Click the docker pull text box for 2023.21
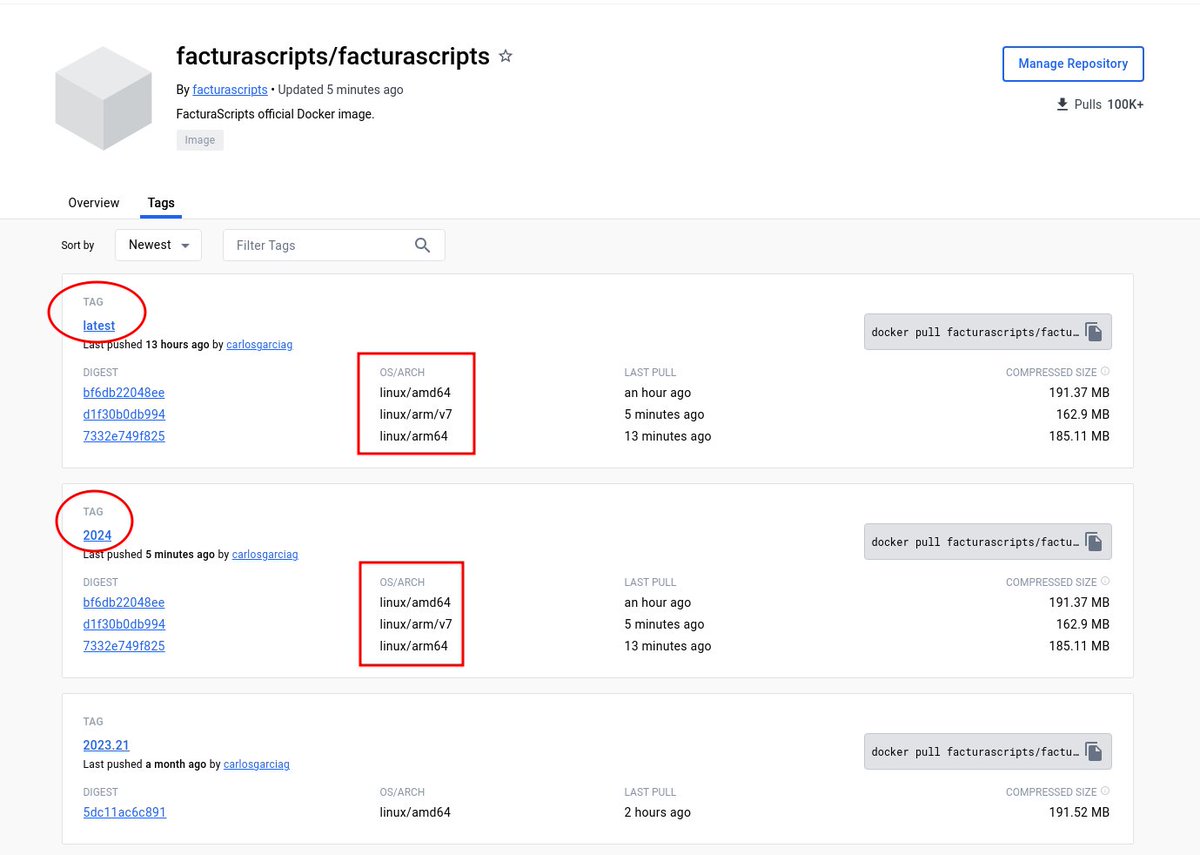The width and height of the screenshot is (1200, 855). tap(975, 752)
